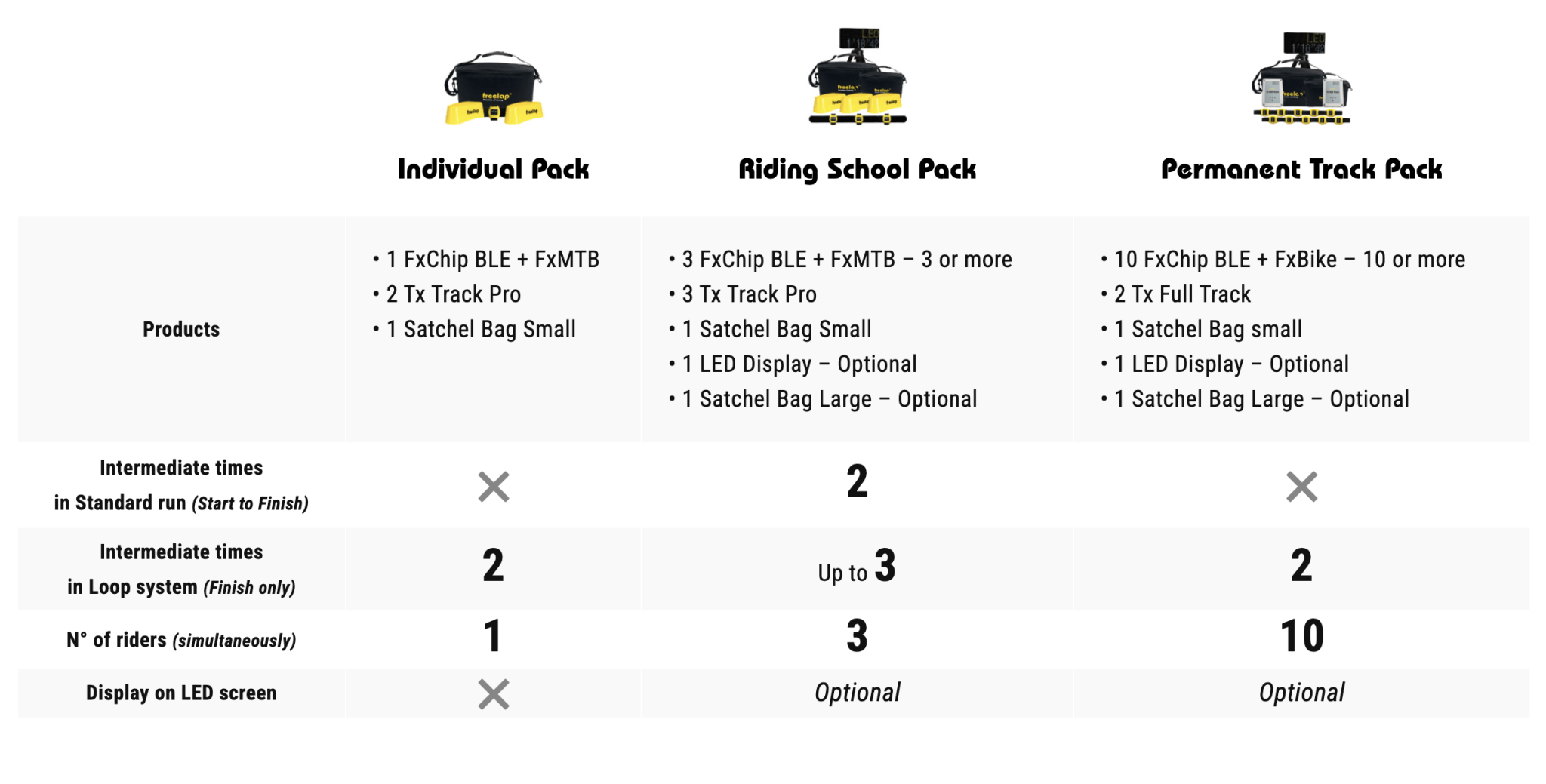The width and height of the screenshot is (1546, 784).
Task: Click the Display on LED screen row label
Action: tap(181, 693)
